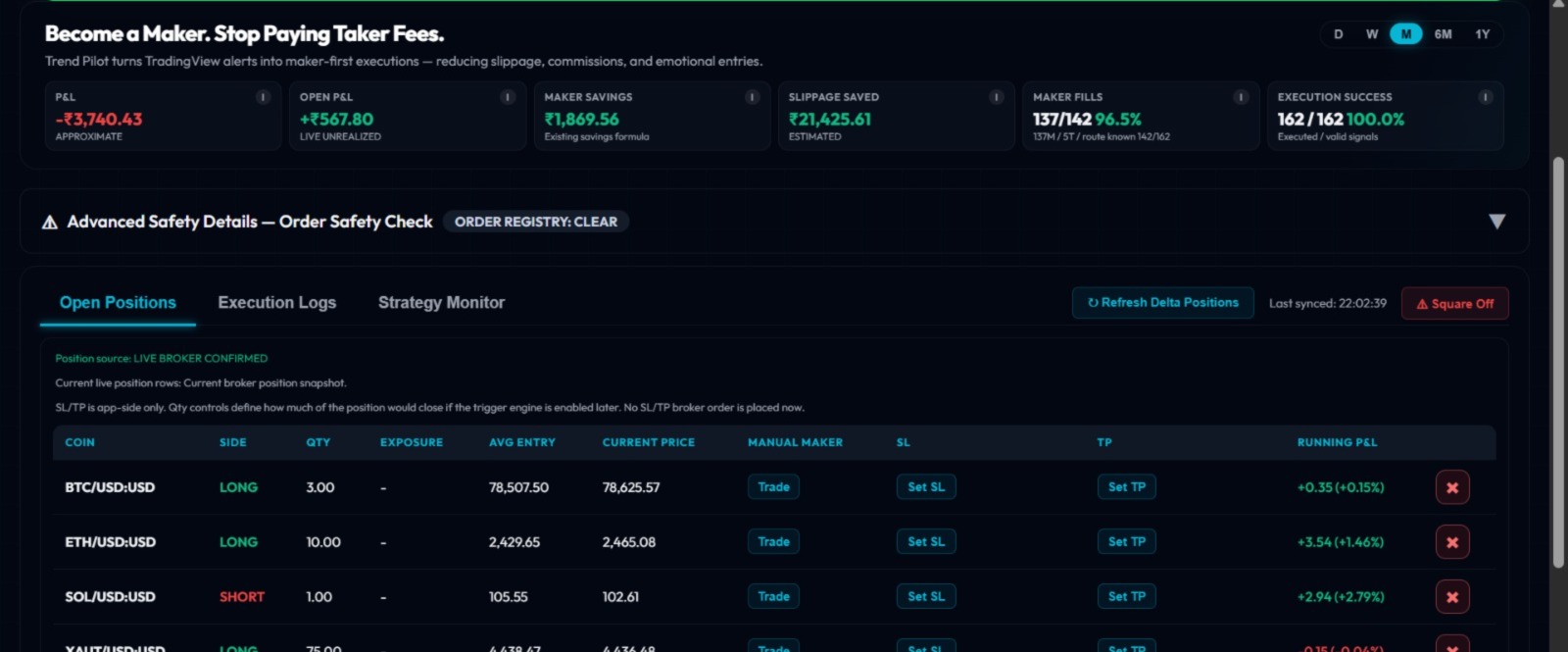This screenshot has width=1568, height=652.
Task: Click the page vertical scrollbar thumb
Action: (1558, 363)
